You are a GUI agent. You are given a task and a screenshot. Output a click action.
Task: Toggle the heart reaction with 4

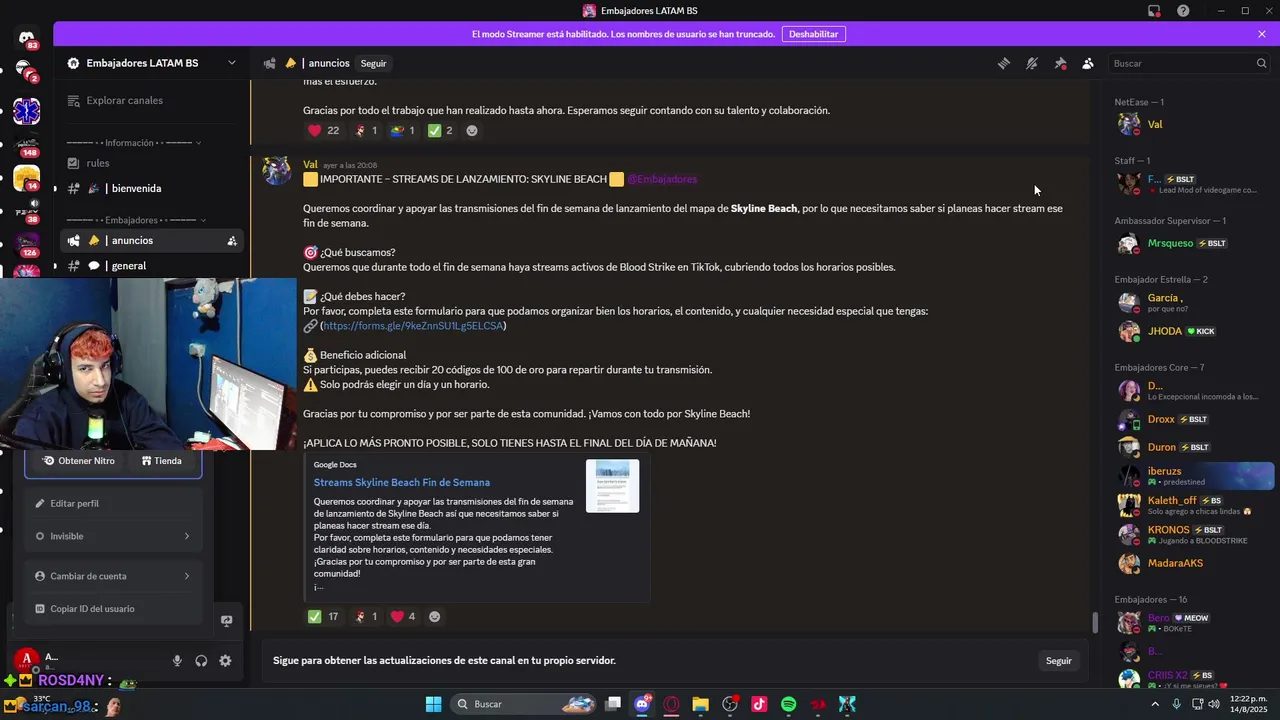tap(403, 617)
